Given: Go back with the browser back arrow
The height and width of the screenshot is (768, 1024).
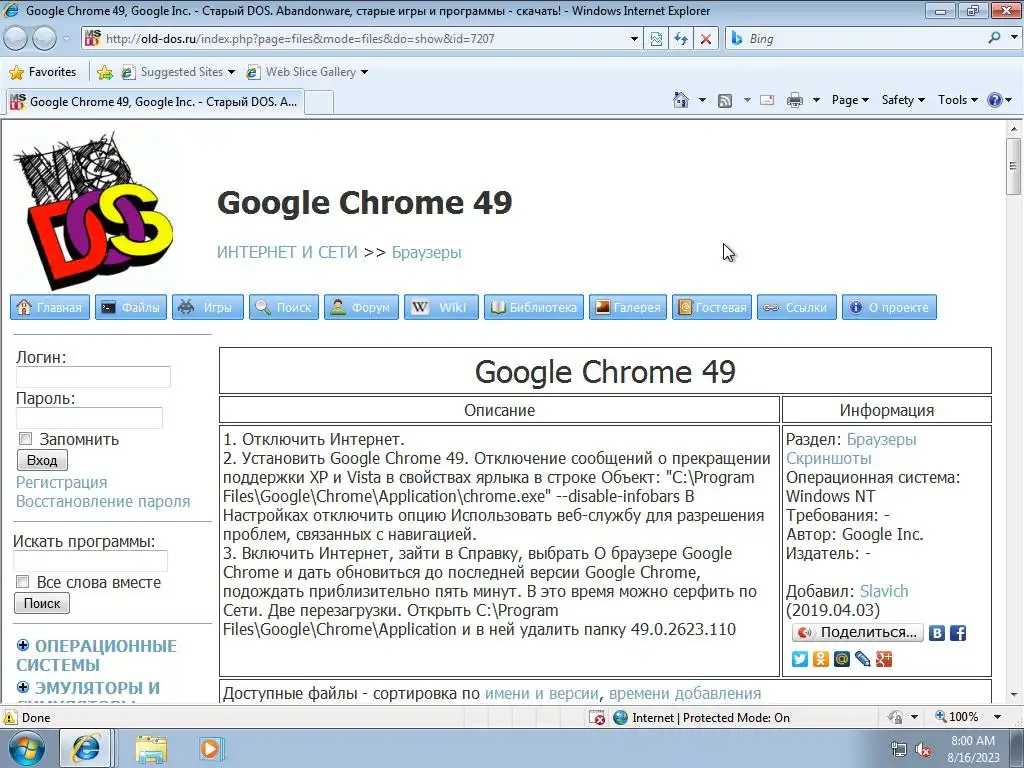Looking at the screenshot, I should tap(16, 39).
